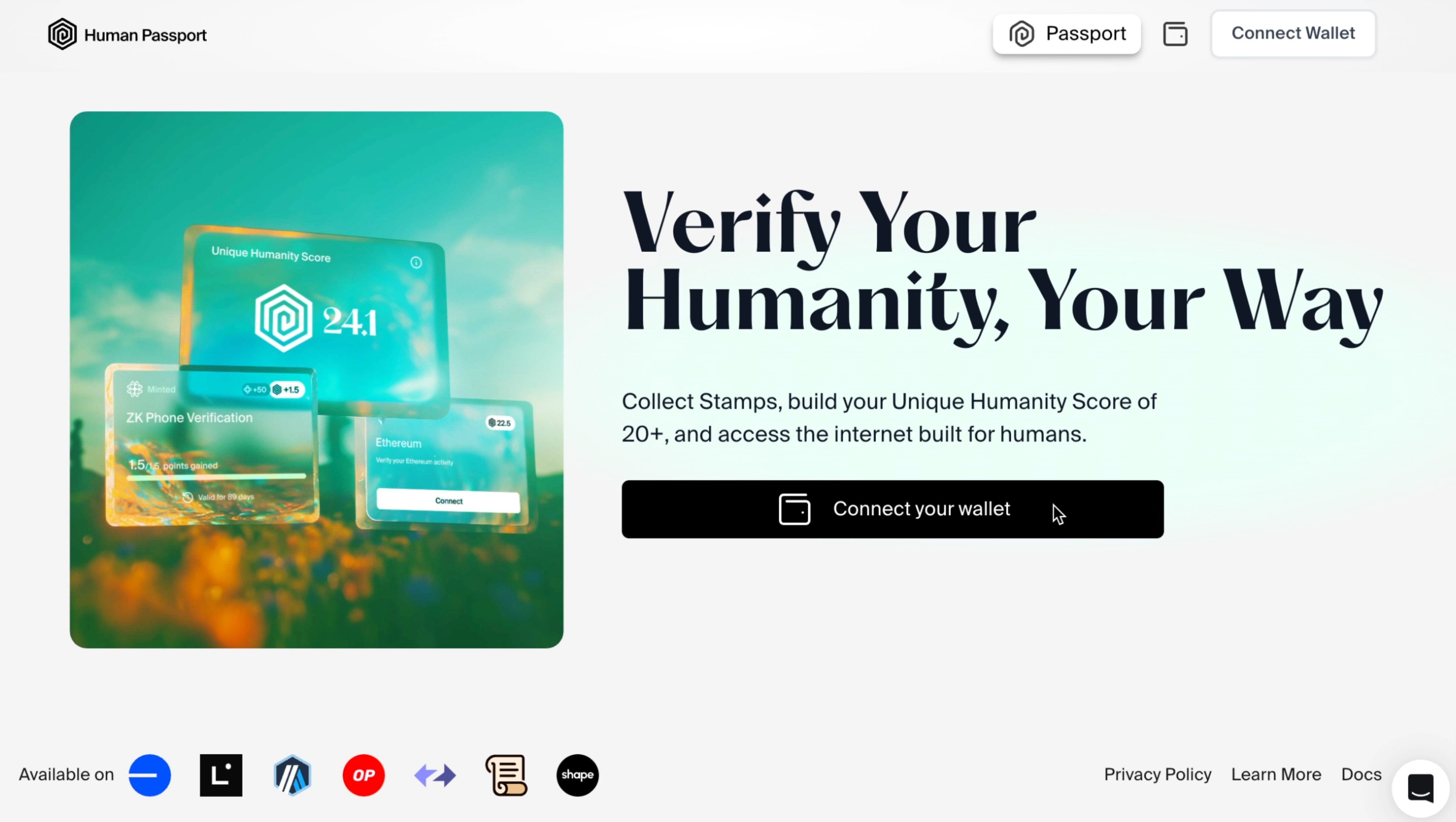Open the chat support widget
Screen dimensions: 1456x822
tap(1420, 788)
